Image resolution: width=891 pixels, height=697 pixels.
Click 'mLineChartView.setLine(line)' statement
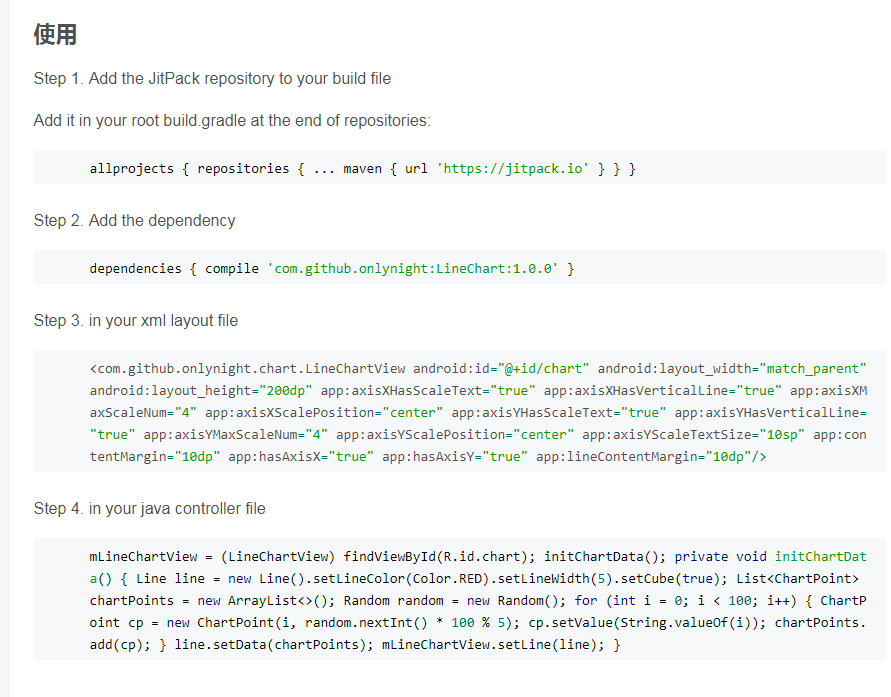click(x=489, y=645)
